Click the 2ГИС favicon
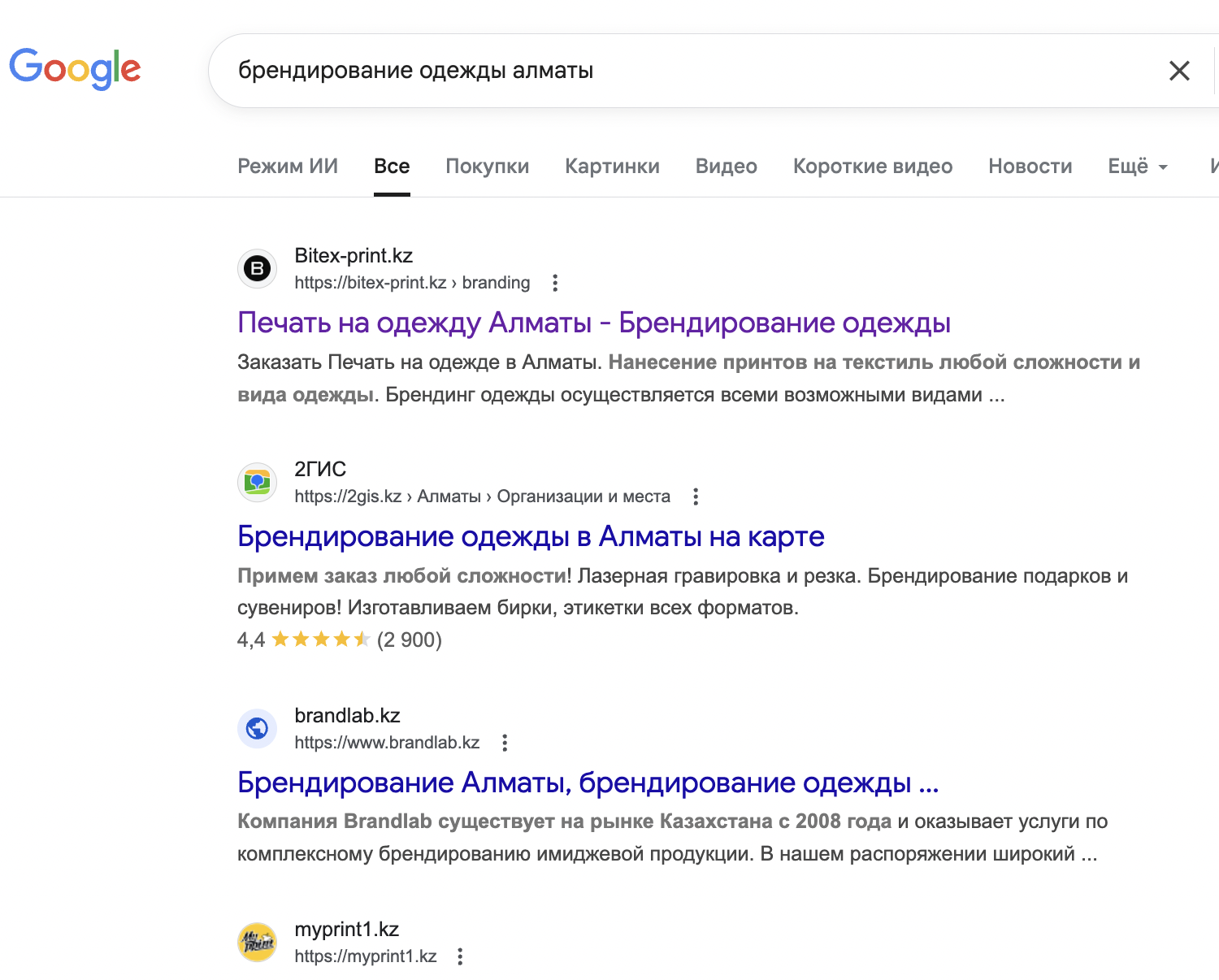Viewport: 1219px width, 980px height. point(258,482)
